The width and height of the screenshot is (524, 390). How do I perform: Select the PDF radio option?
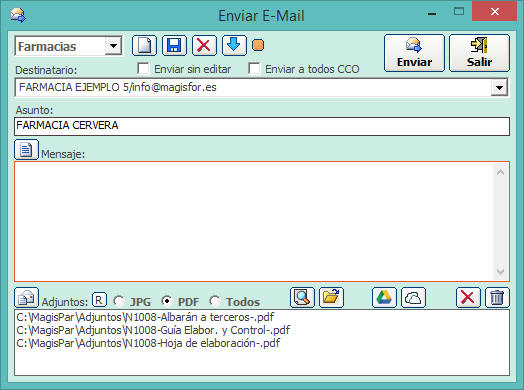pos(167,301)
